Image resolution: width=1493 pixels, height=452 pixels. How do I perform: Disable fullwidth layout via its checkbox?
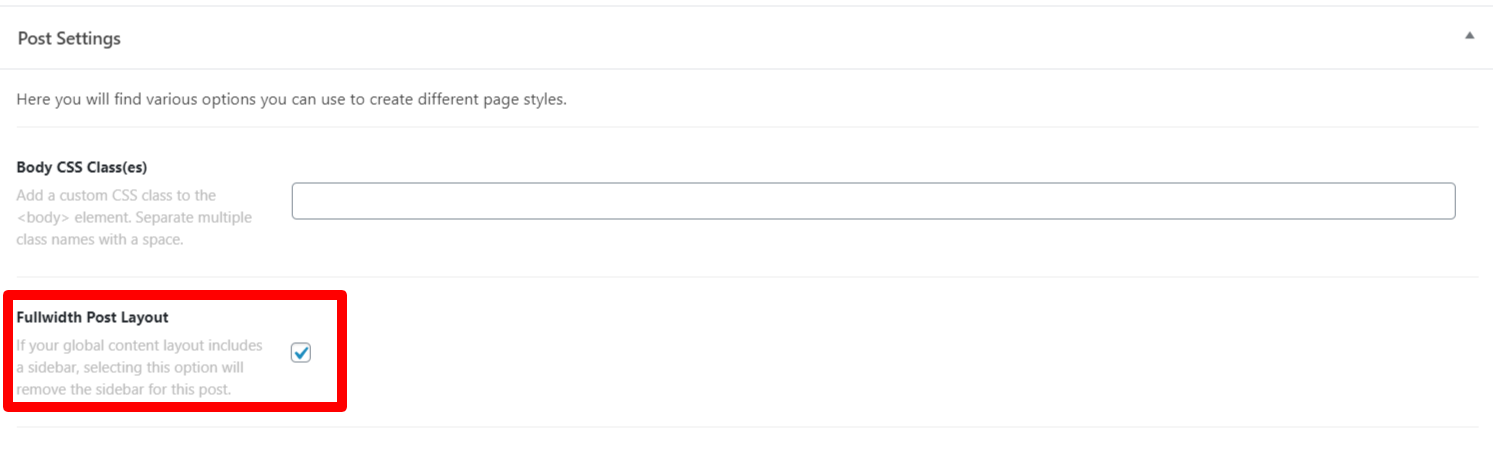pyautogui.click(x=301, y=352)
